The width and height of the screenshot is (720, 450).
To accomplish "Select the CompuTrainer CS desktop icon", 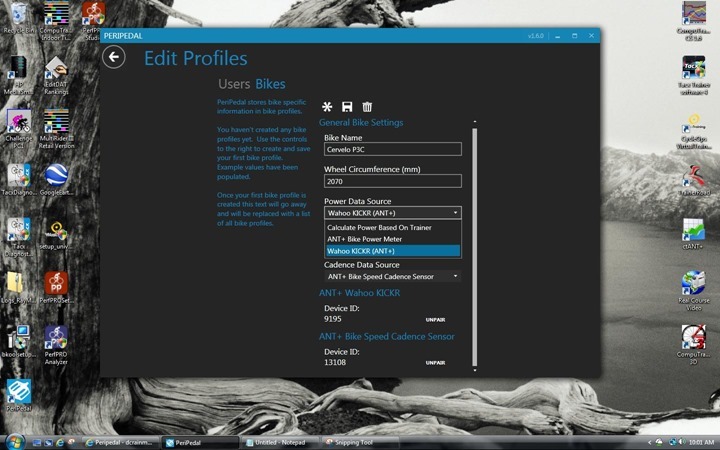I will pyautogui.click(x=693, y=22).
